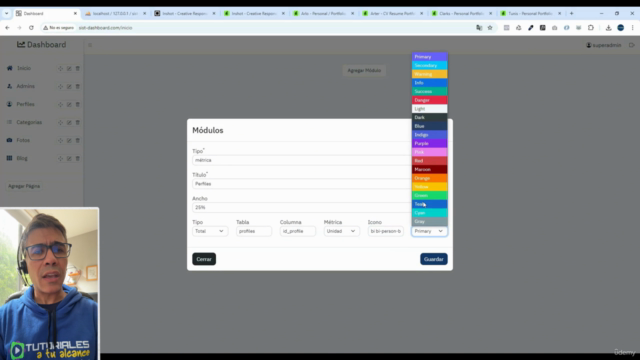Open the browser downloads icon

point(608,28)
